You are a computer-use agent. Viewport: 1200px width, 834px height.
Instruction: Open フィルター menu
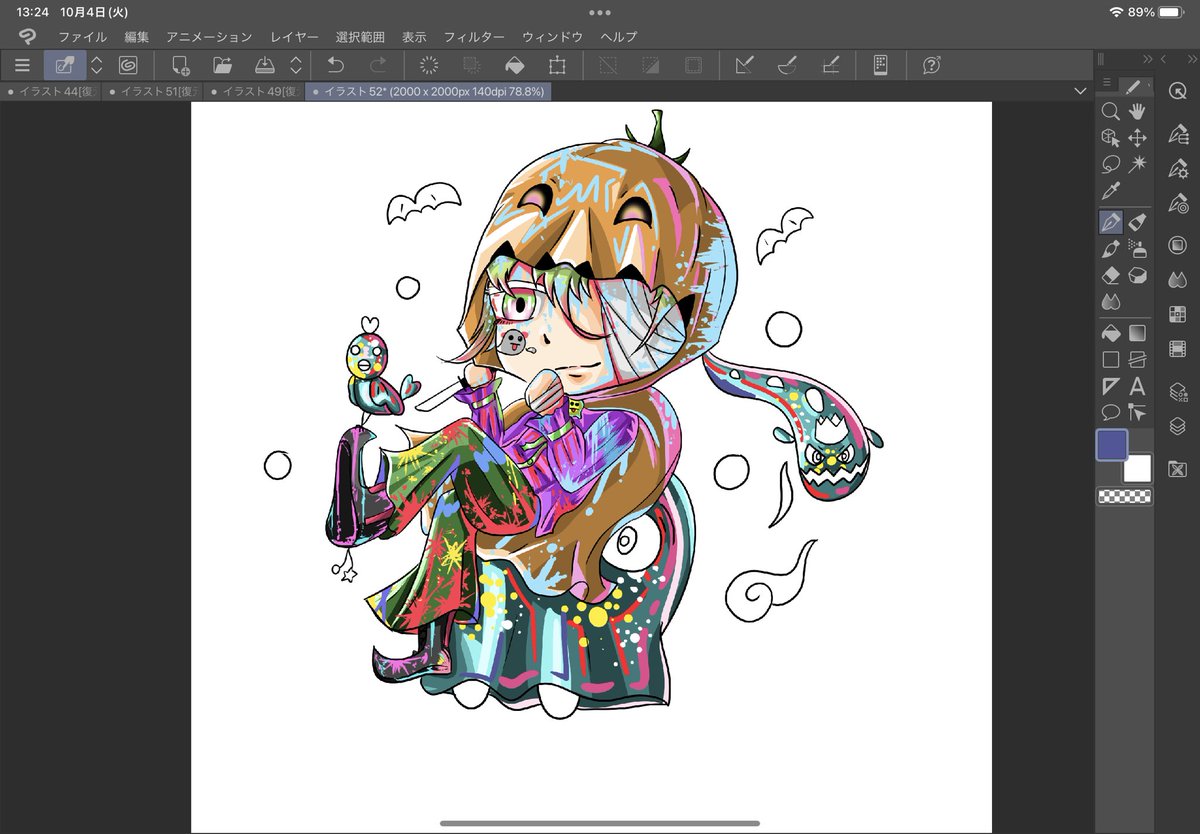pos(474,37)
